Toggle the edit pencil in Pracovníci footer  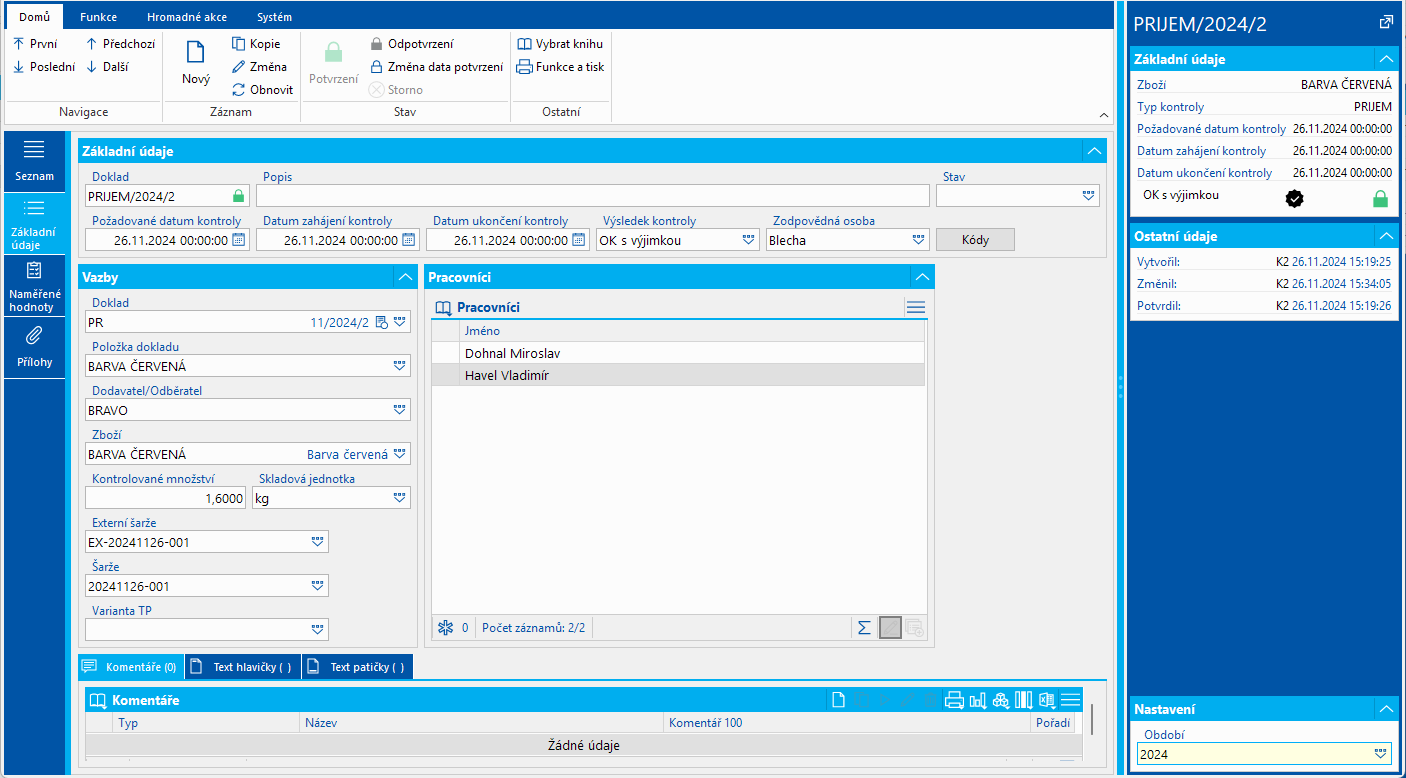(x=890, y=628)
